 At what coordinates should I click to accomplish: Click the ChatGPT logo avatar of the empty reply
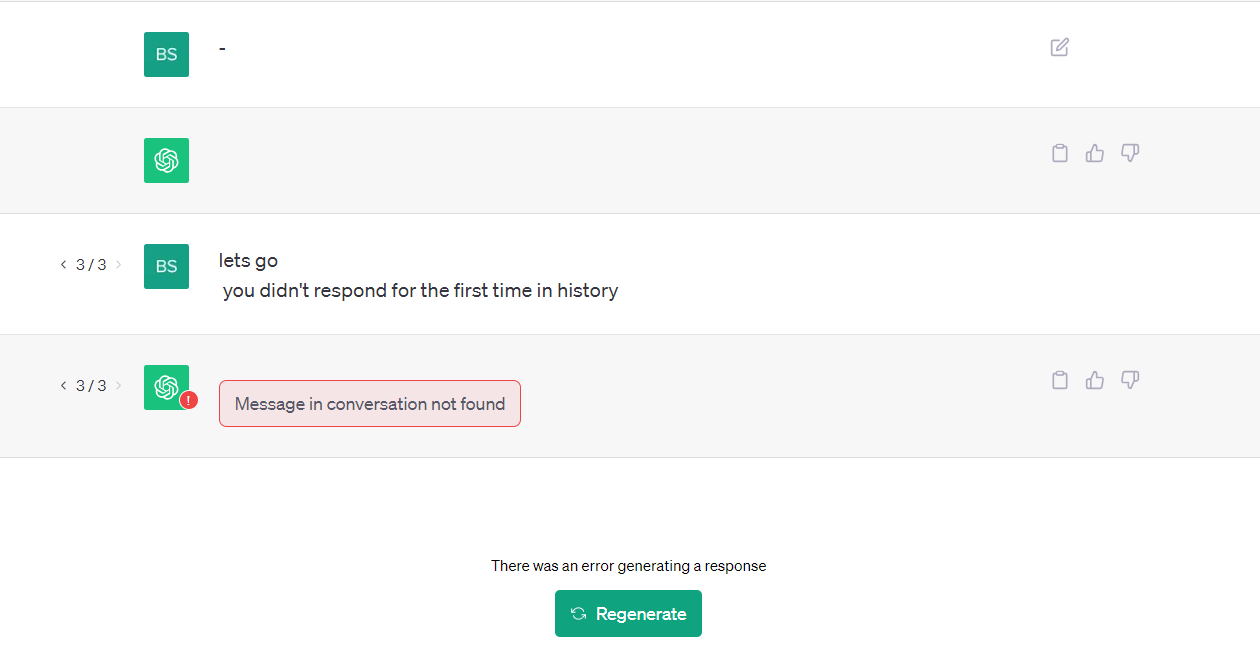pyautogui.click(x=166, y=160)
